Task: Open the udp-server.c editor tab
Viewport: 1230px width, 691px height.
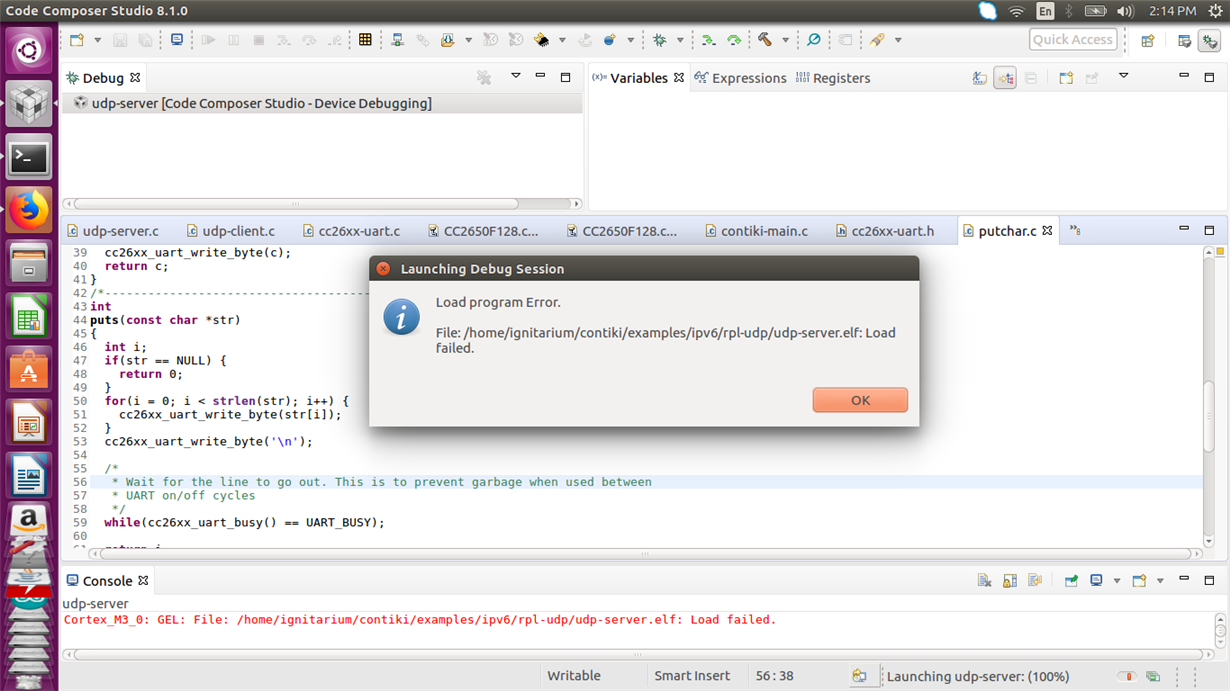Action: (x=112, y=231)
